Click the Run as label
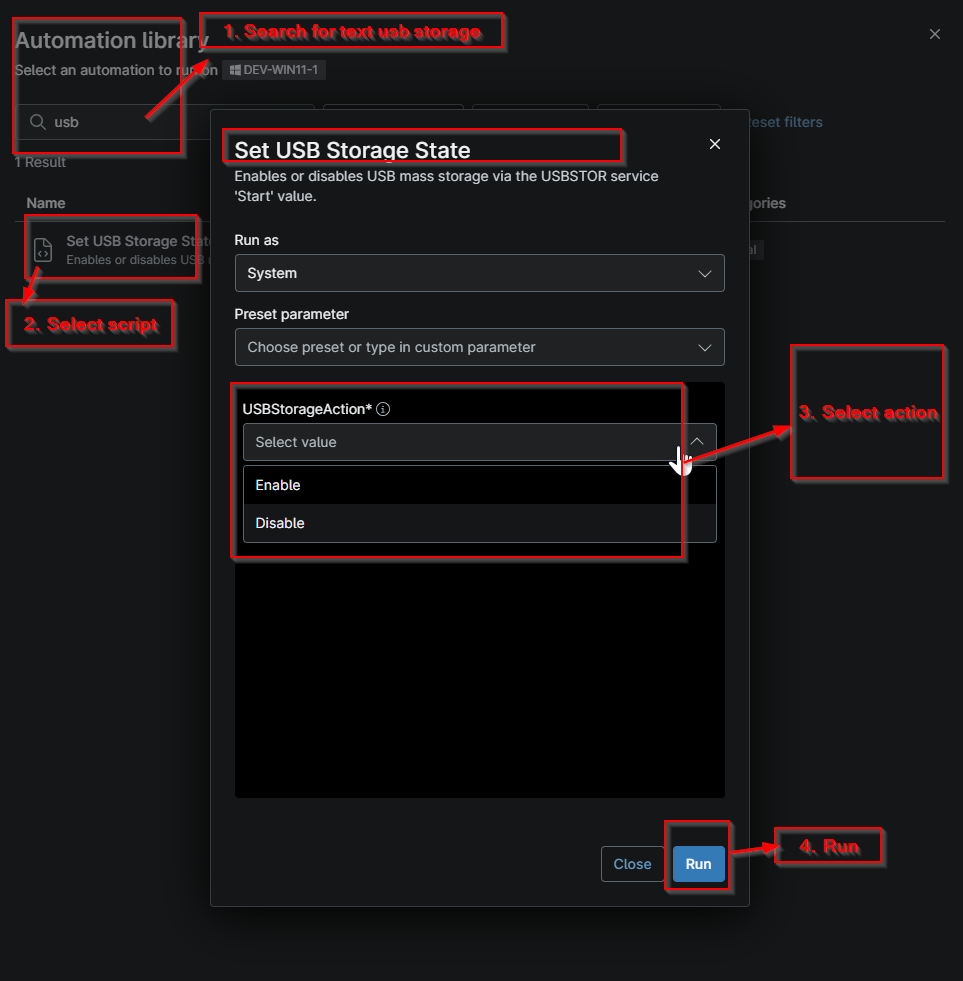963x981 pixels. (x=257, y=240)
